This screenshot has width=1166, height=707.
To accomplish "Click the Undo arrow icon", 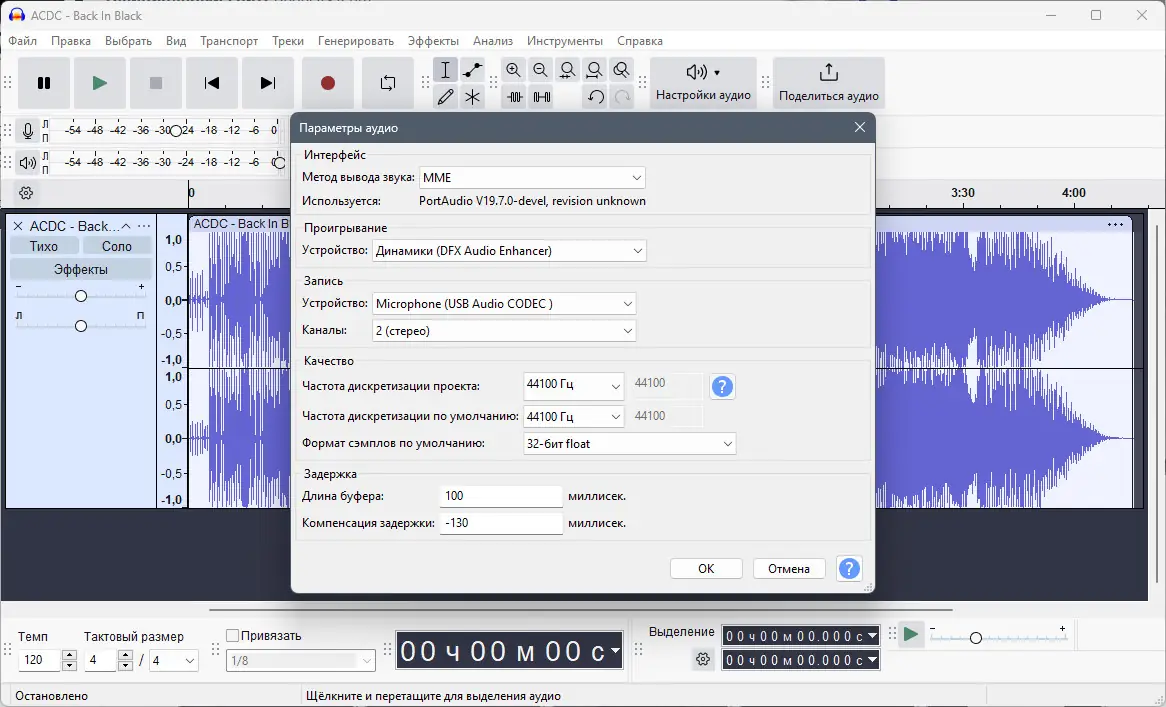I will point(596,97).
